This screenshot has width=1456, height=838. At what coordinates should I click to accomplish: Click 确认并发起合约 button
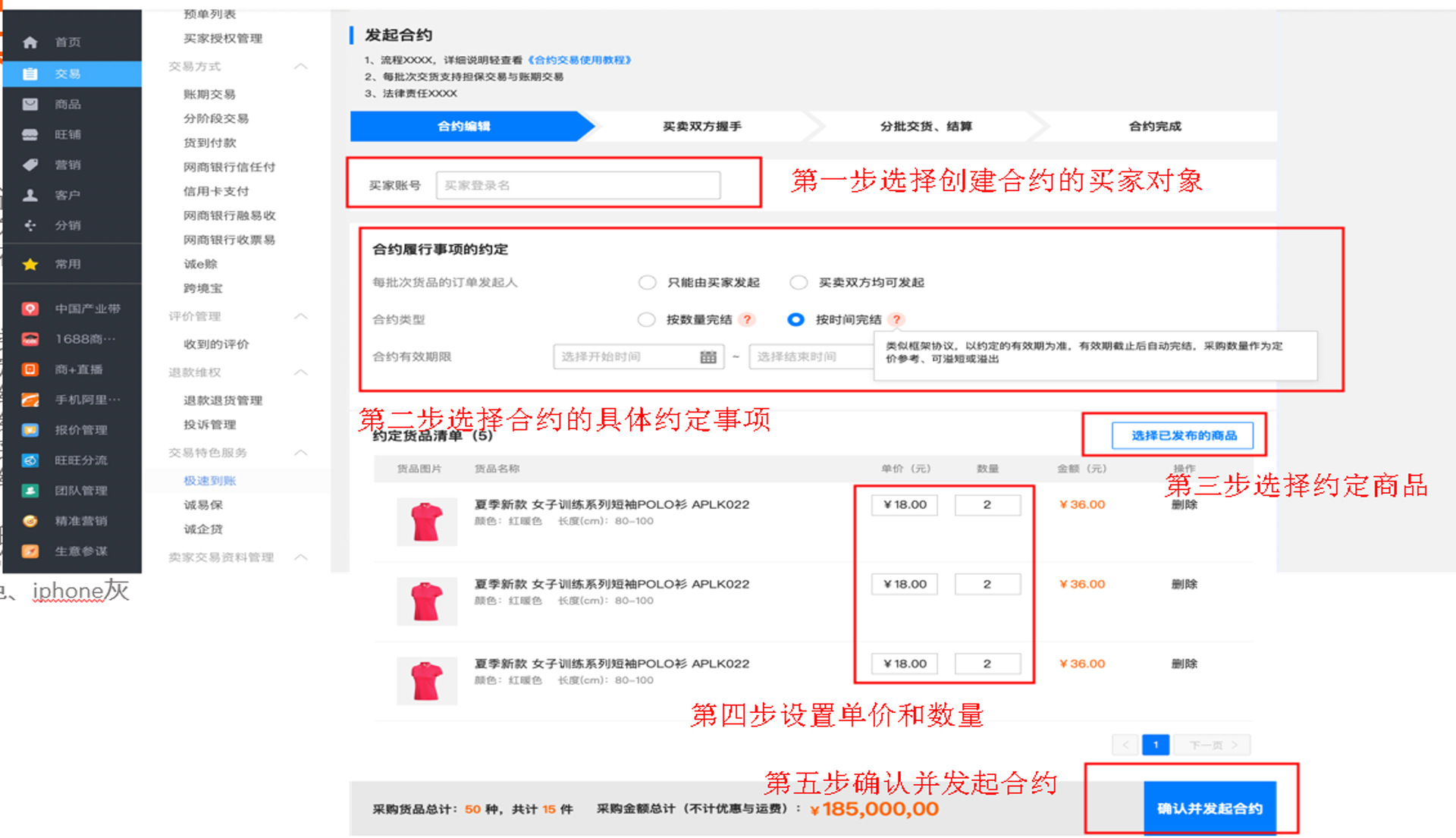[x=1210, y=808]
